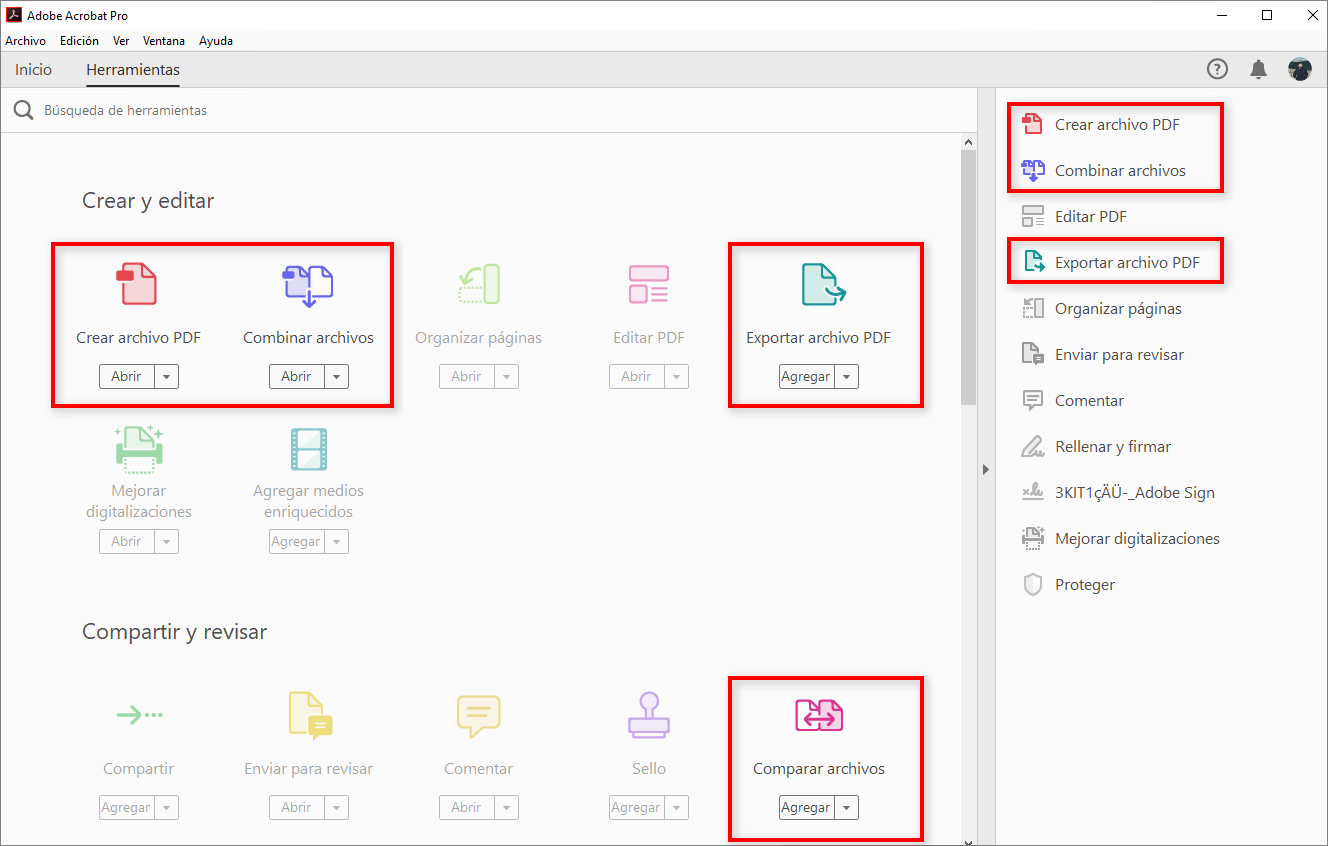Click Abrir under Mejorar digitalizaciones in the grid
Screen dimensions: 1328x846
point(126,542)
